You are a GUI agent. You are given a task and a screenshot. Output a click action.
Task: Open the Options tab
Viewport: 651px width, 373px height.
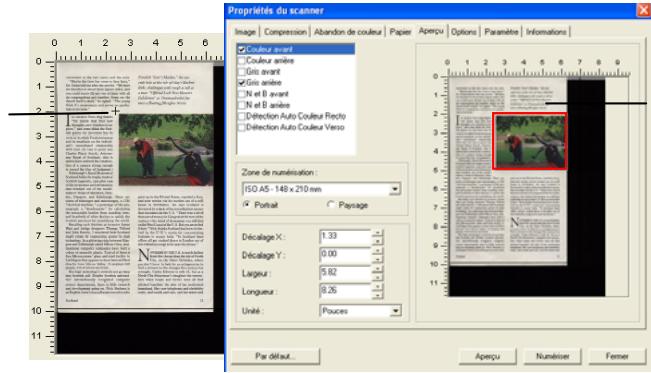tap(464, 32)
